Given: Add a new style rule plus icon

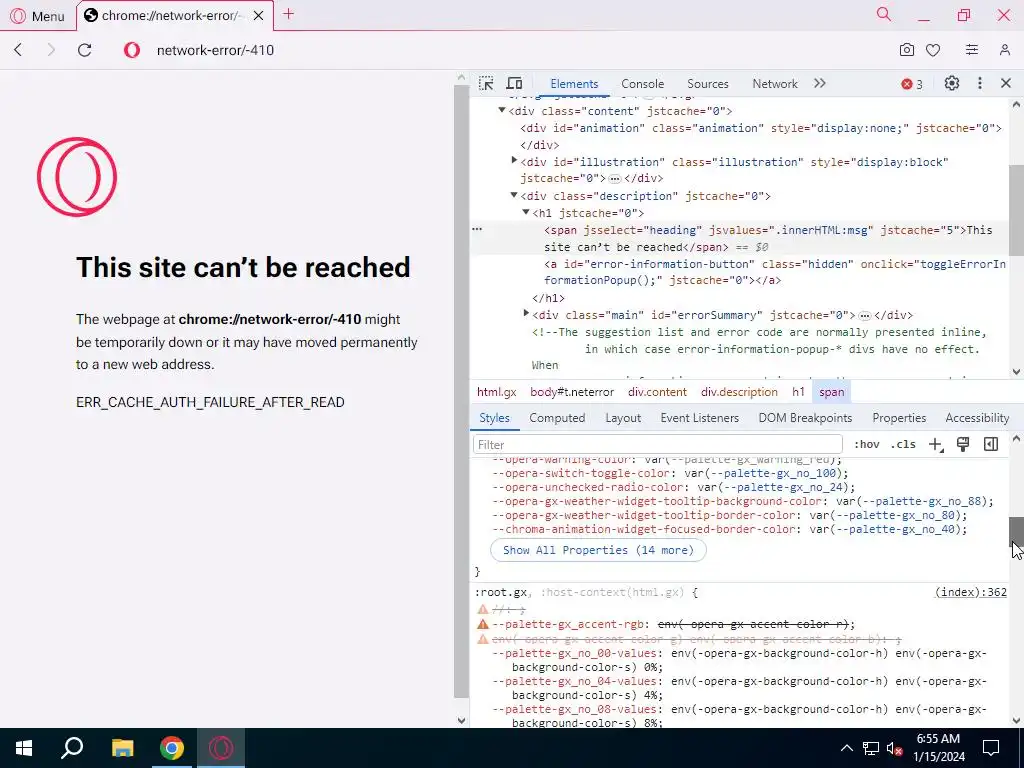Looking at the screenshot, I should (936, 445).
